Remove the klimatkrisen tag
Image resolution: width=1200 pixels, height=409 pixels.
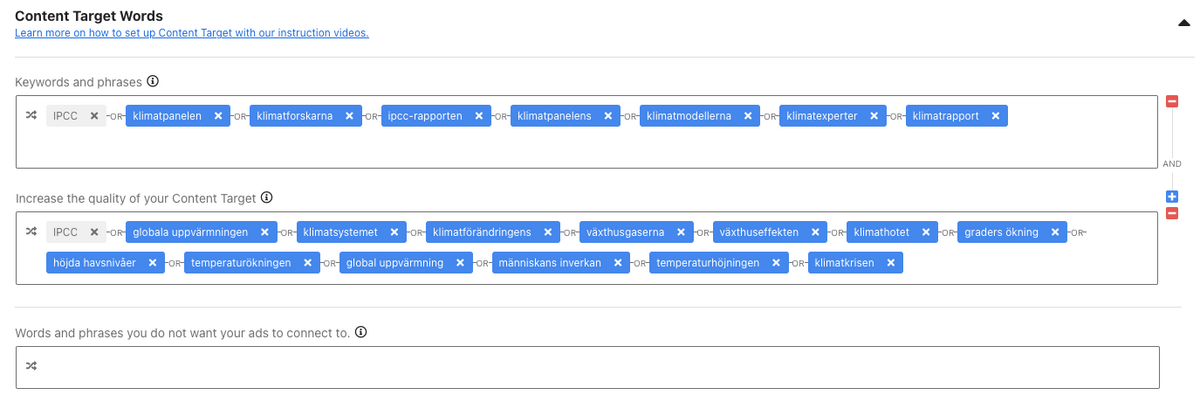coord(891,263)
